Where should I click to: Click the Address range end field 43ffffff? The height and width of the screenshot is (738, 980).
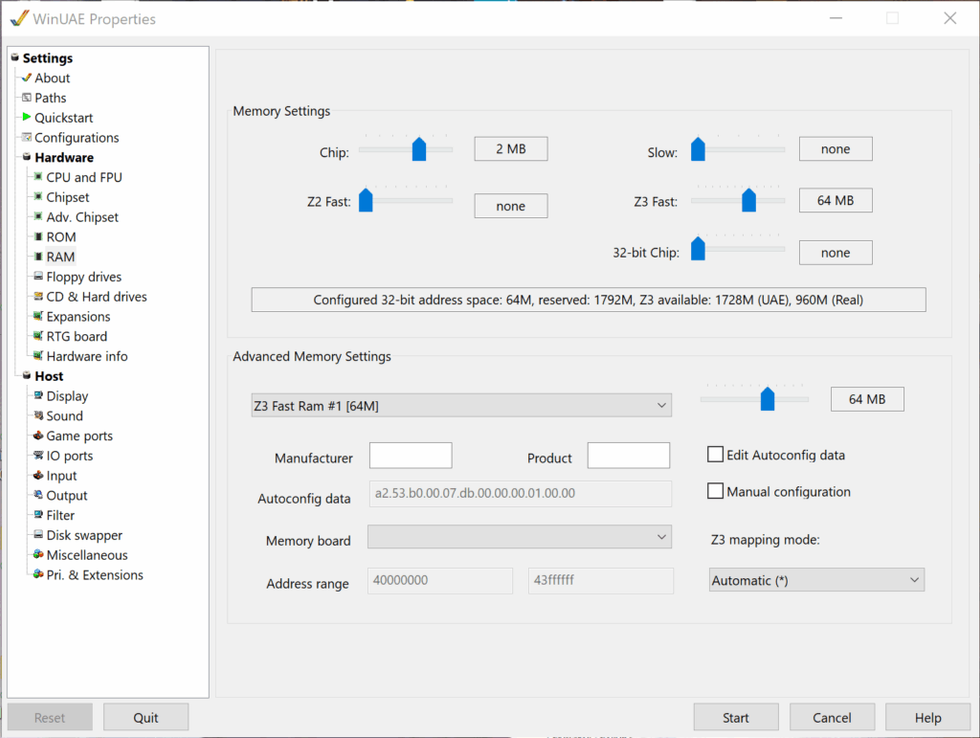pyautogui.click(x=601, y=581)
